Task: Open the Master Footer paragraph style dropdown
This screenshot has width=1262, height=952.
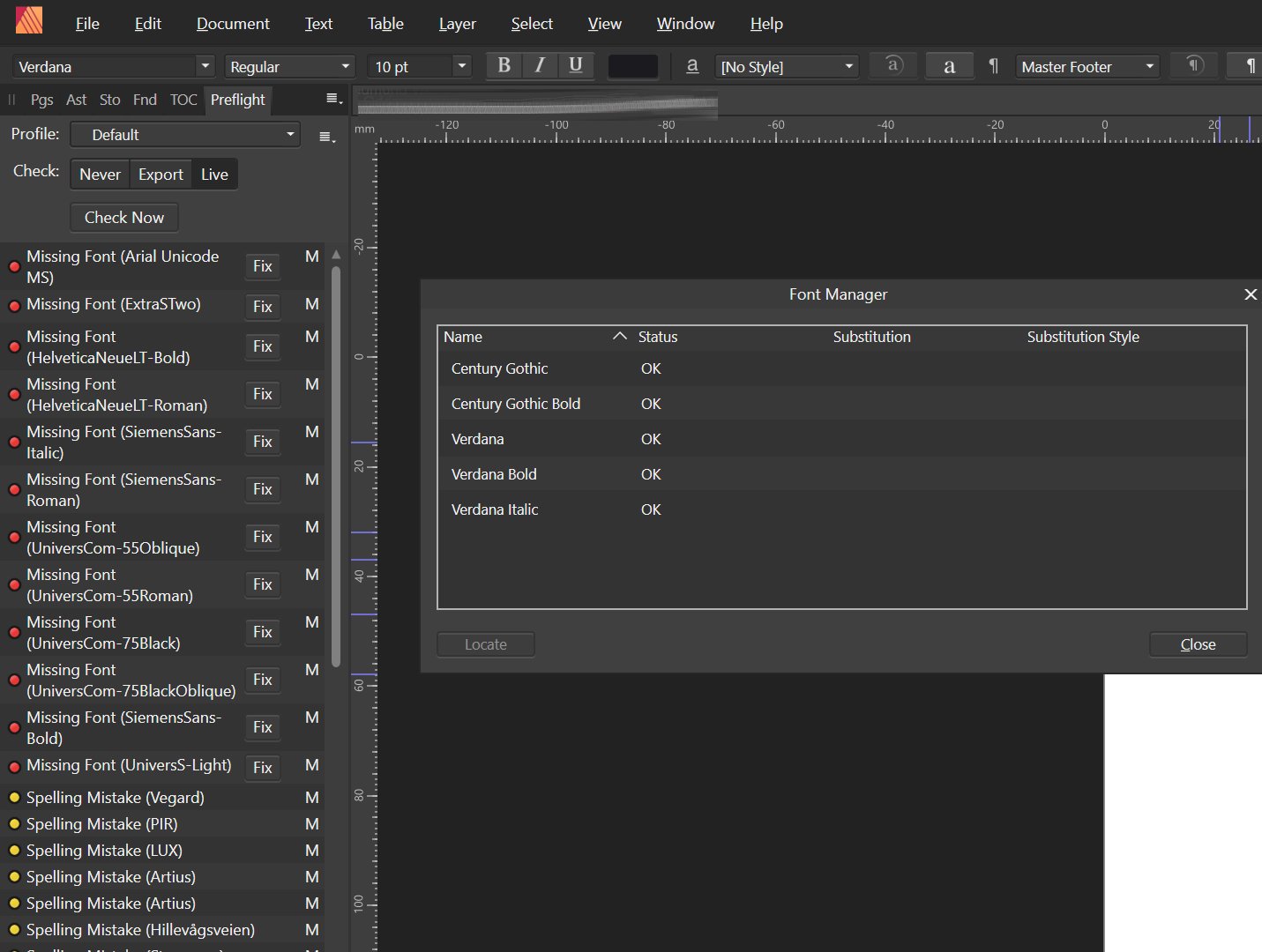Action: (1087, 66)
